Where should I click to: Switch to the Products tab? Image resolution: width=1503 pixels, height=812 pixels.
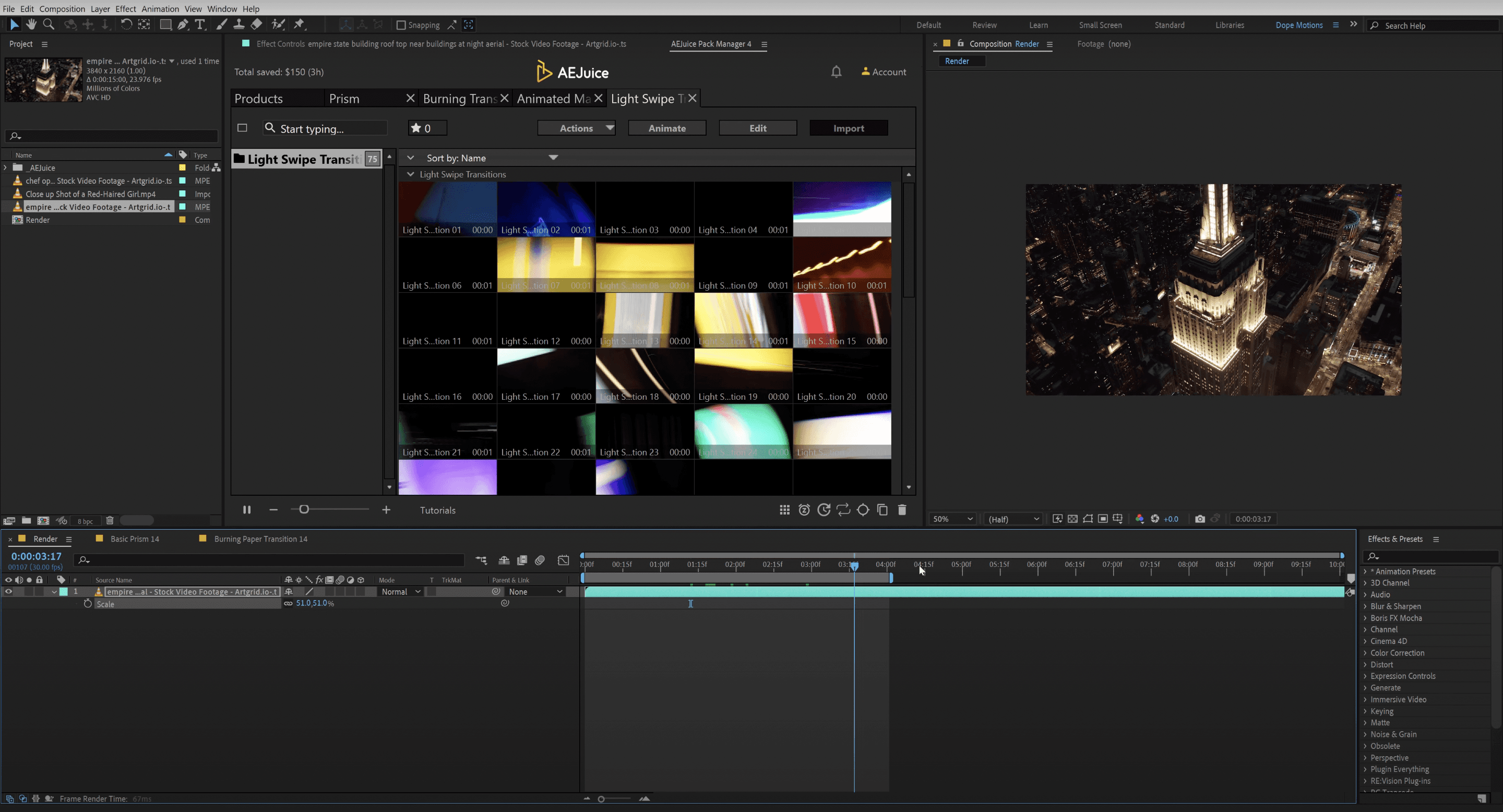(258, 99)
